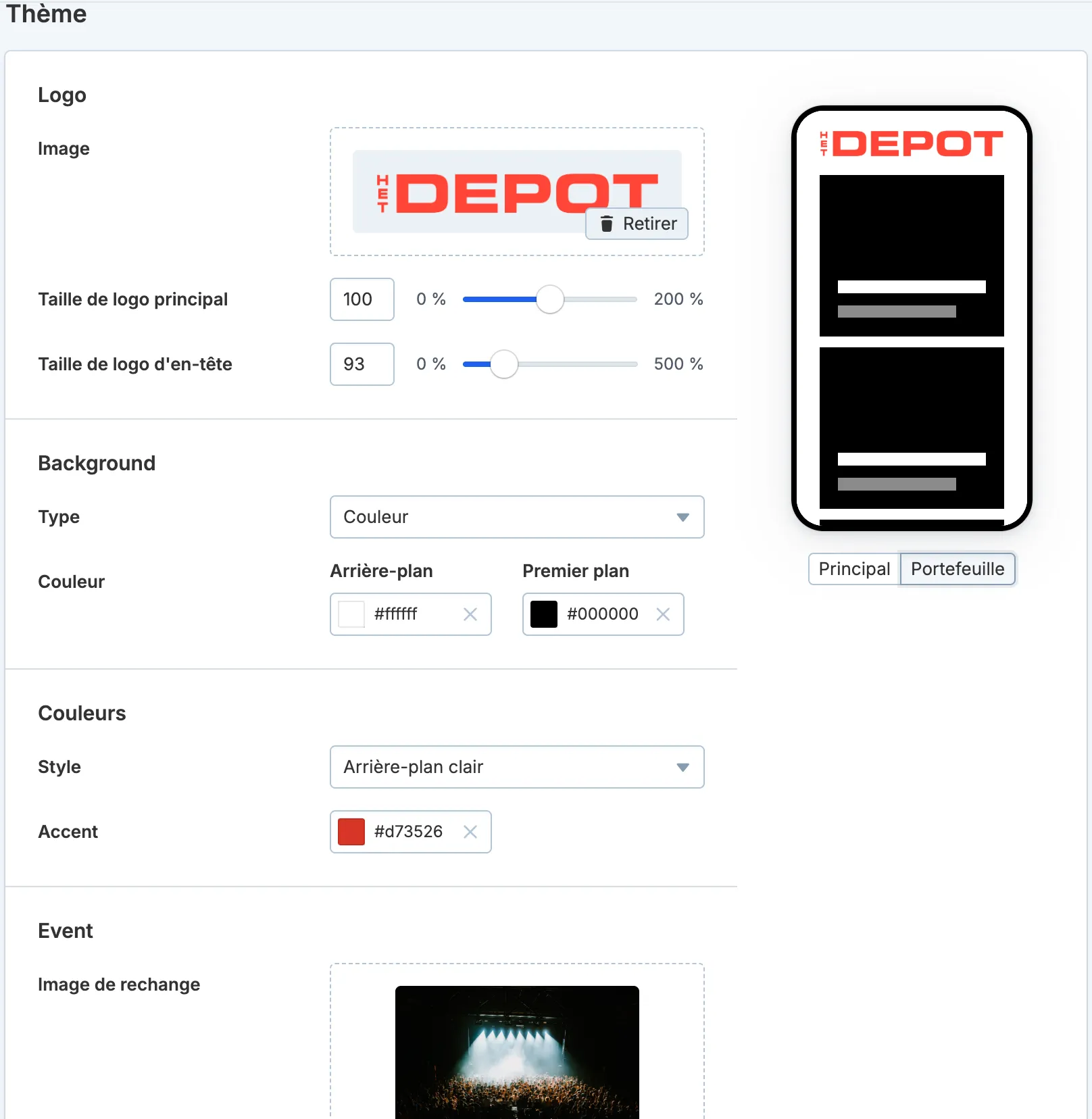Screen dimensions: 1092x1119
Task: Focus the en-tête logo size field showing 93
Action: coord(362,364)
